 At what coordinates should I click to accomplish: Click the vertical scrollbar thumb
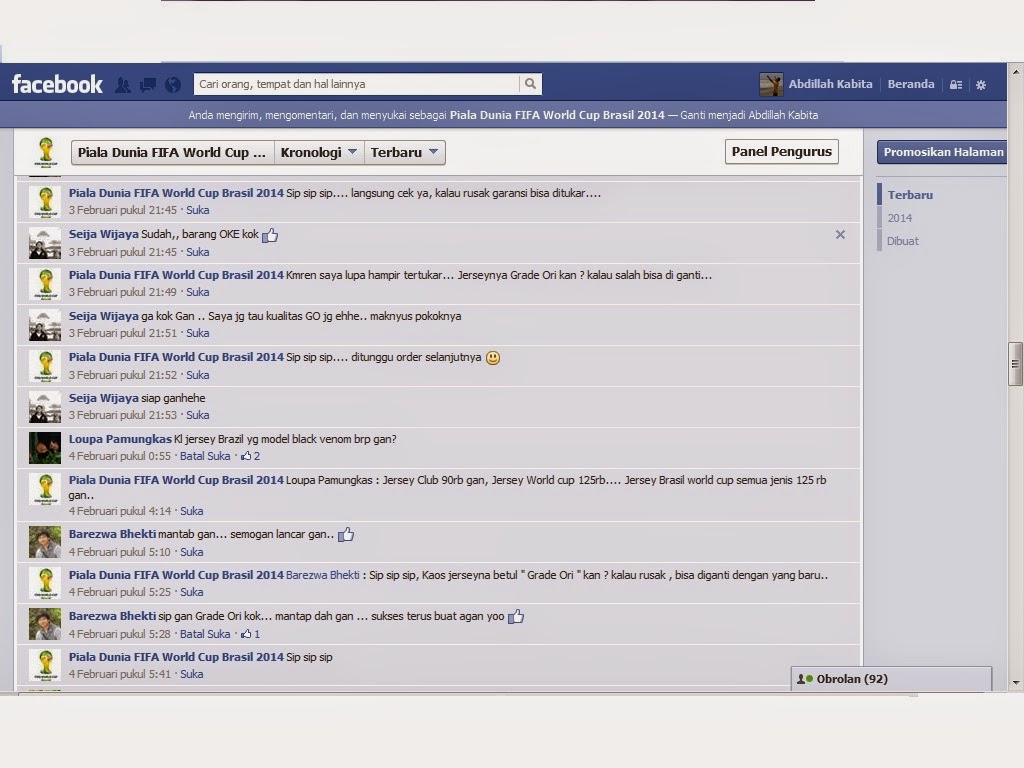pos(1016,364)
